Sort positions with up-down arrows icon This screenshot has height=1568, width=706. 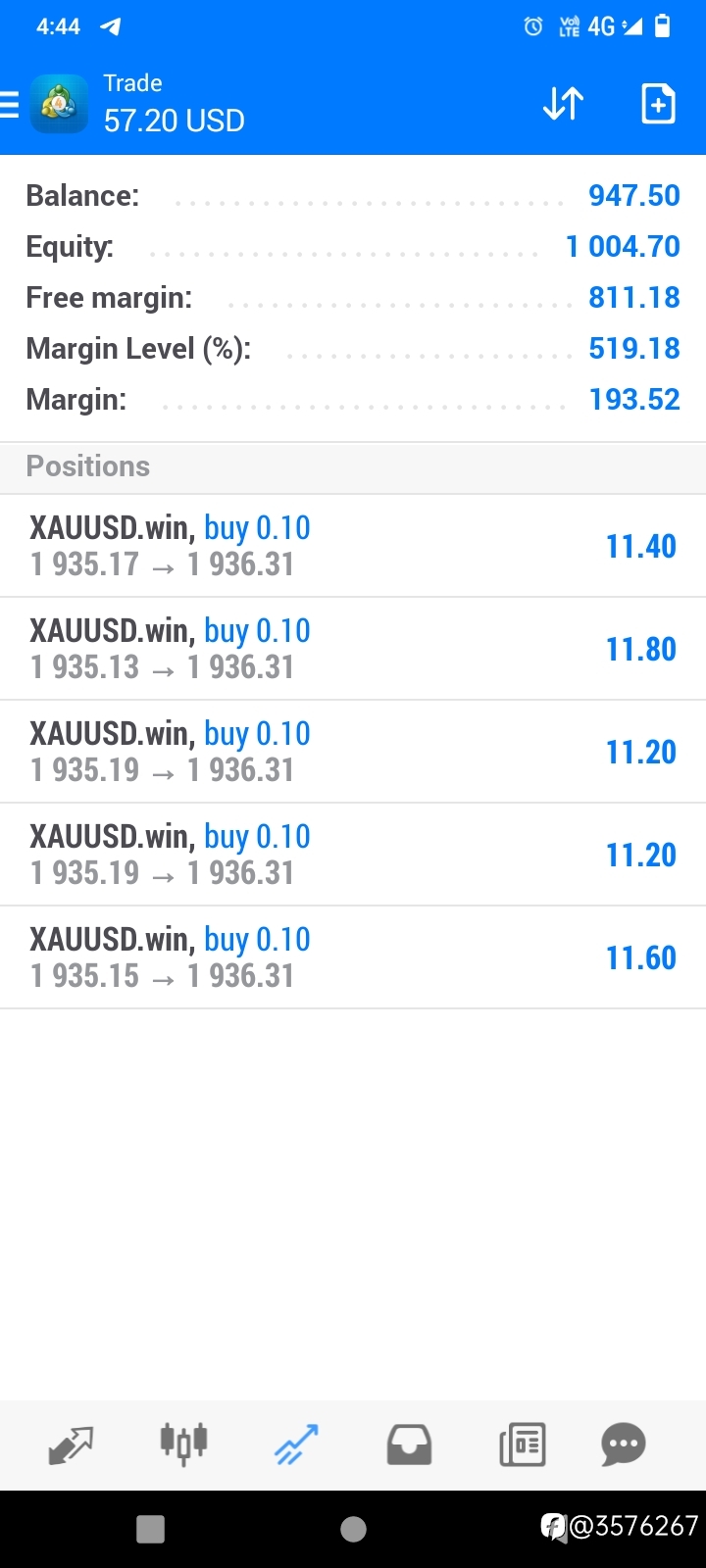564,104
